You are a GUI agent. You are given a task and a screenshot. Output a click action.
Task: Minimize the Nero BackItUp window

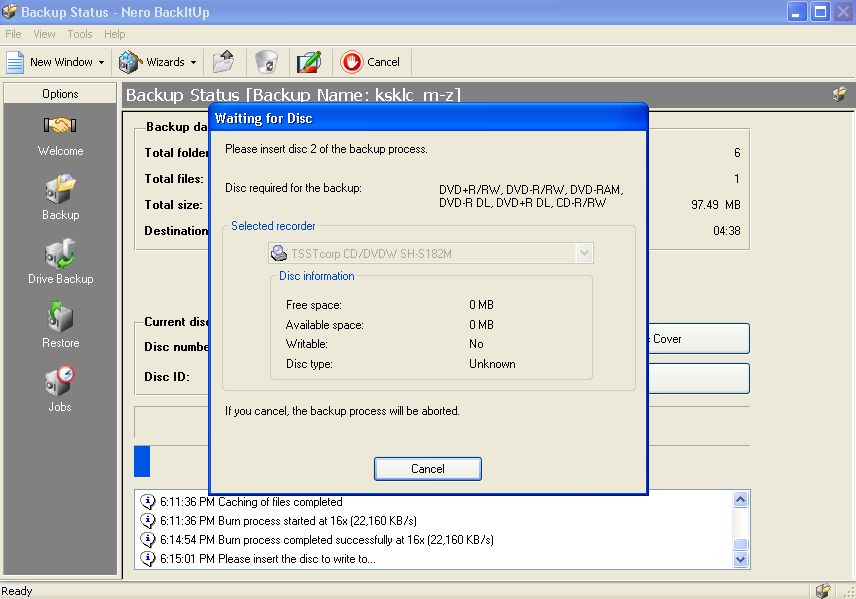(x=797, y=12)
